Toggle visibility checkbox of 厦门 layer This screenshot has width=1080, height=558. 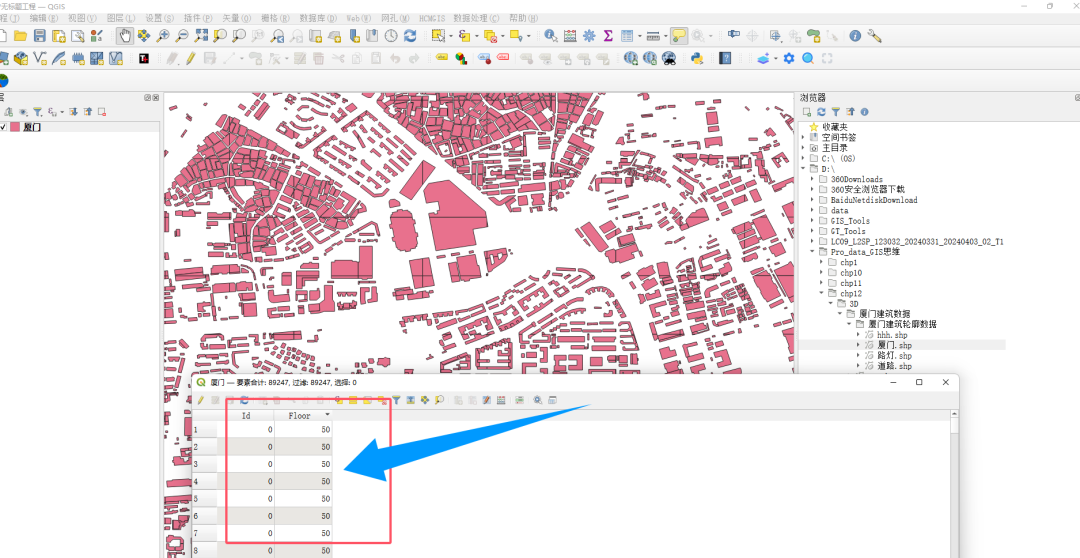3,127
